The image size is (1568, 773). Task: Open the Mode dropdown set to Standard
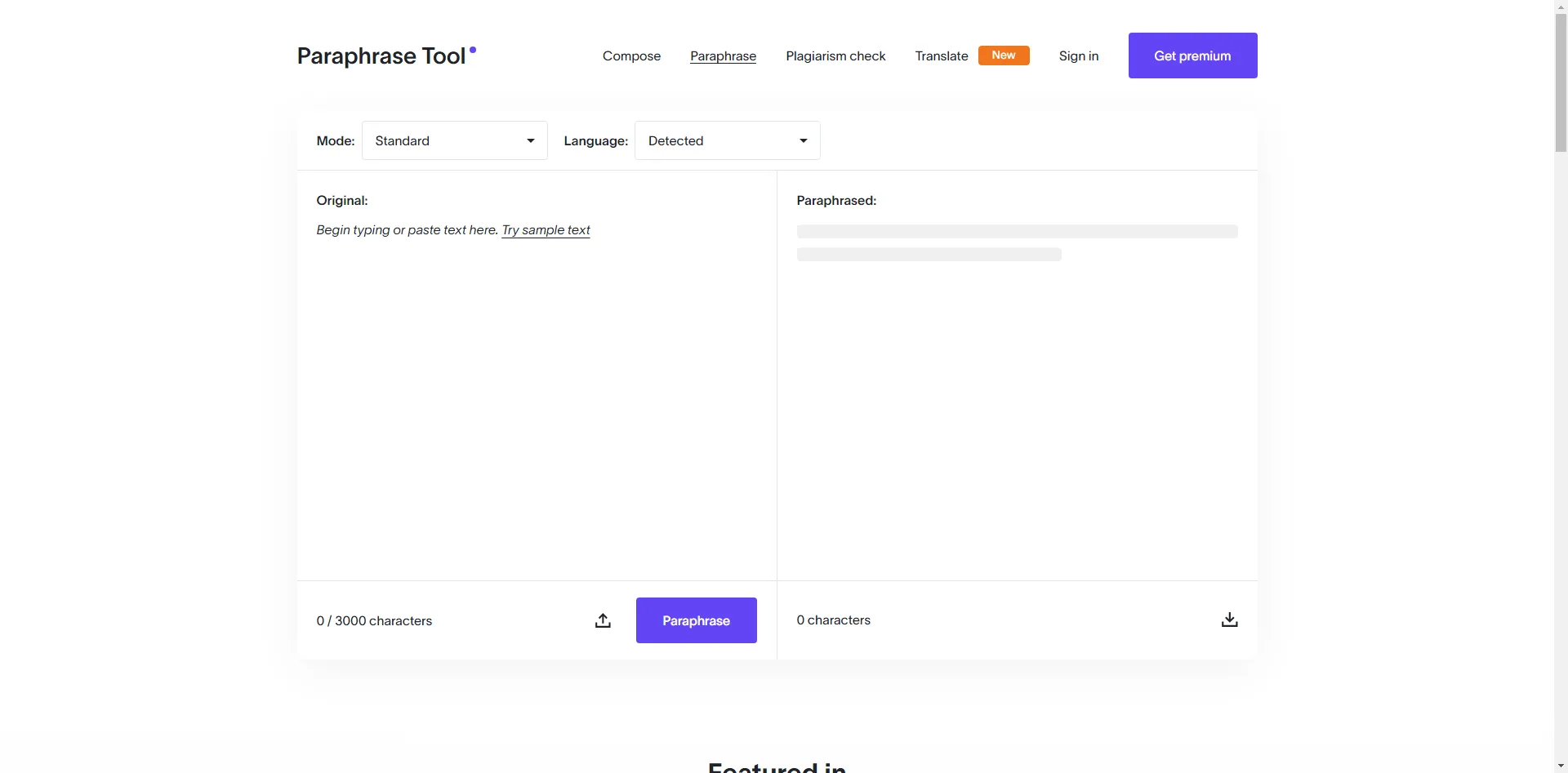454,140
